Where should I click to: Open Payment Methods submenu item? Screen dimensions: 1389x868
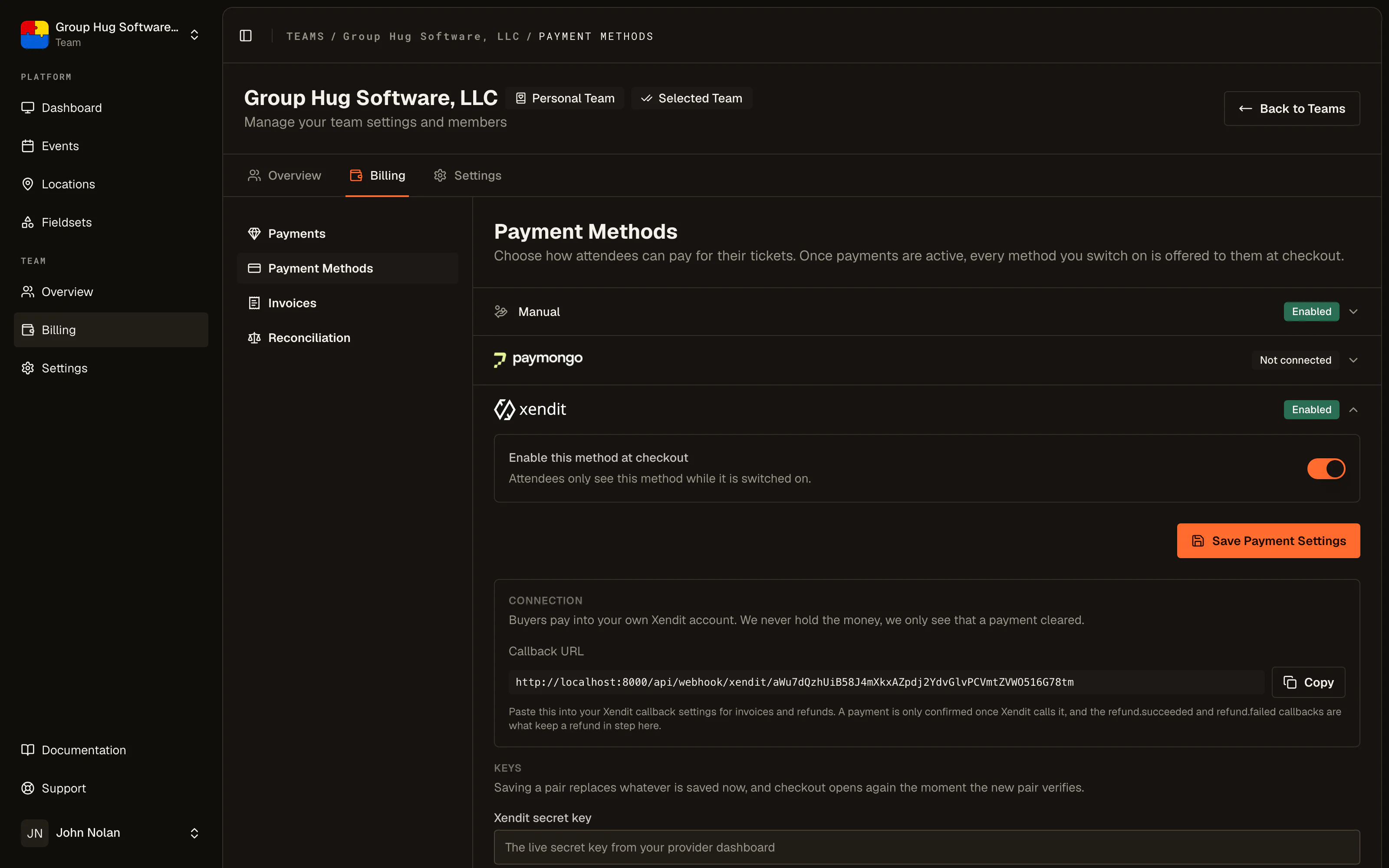click(x=347, y=268)
